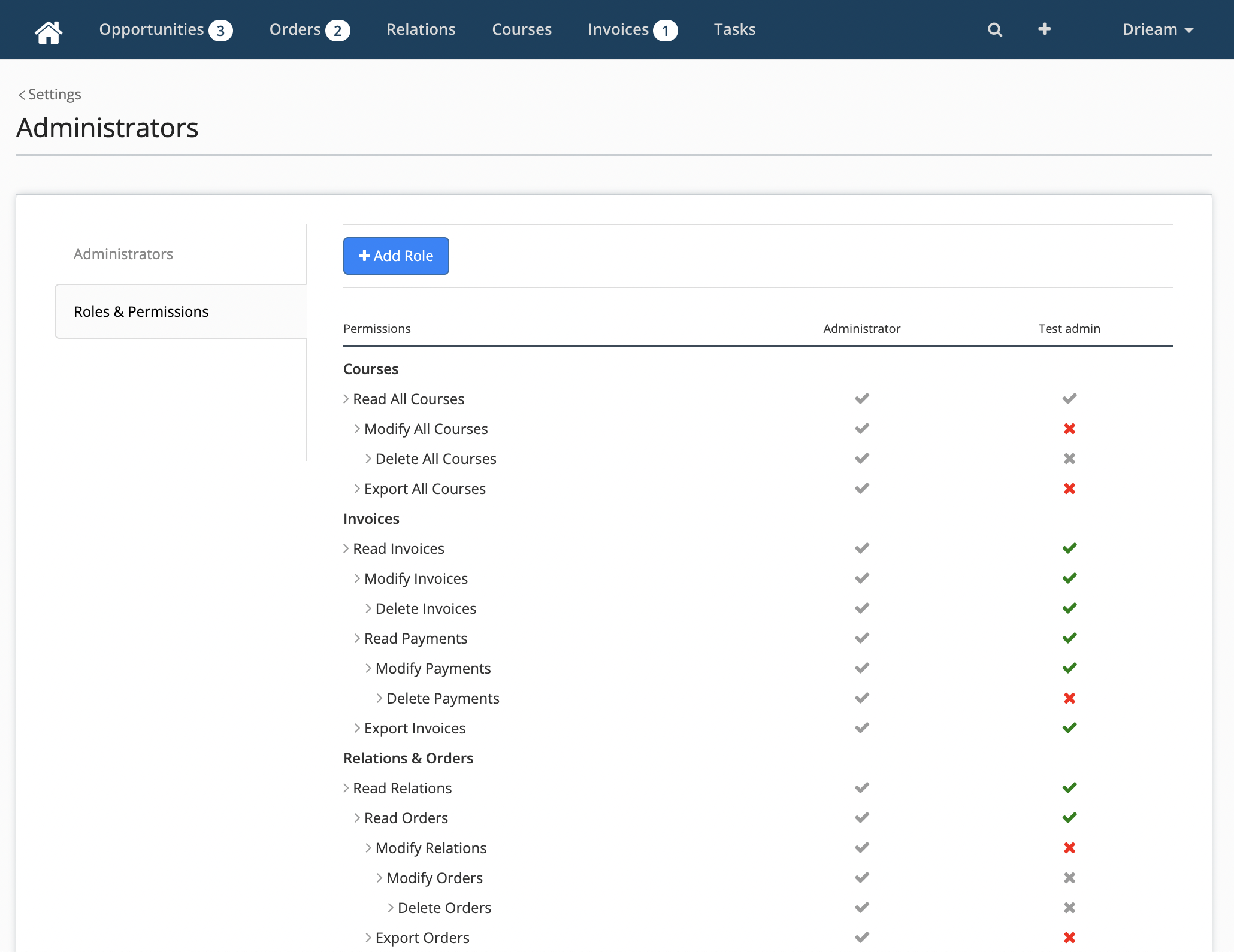Click the plus icon in top navigation
Viewport: 1234px width, 952px height.
[1044, 29]
